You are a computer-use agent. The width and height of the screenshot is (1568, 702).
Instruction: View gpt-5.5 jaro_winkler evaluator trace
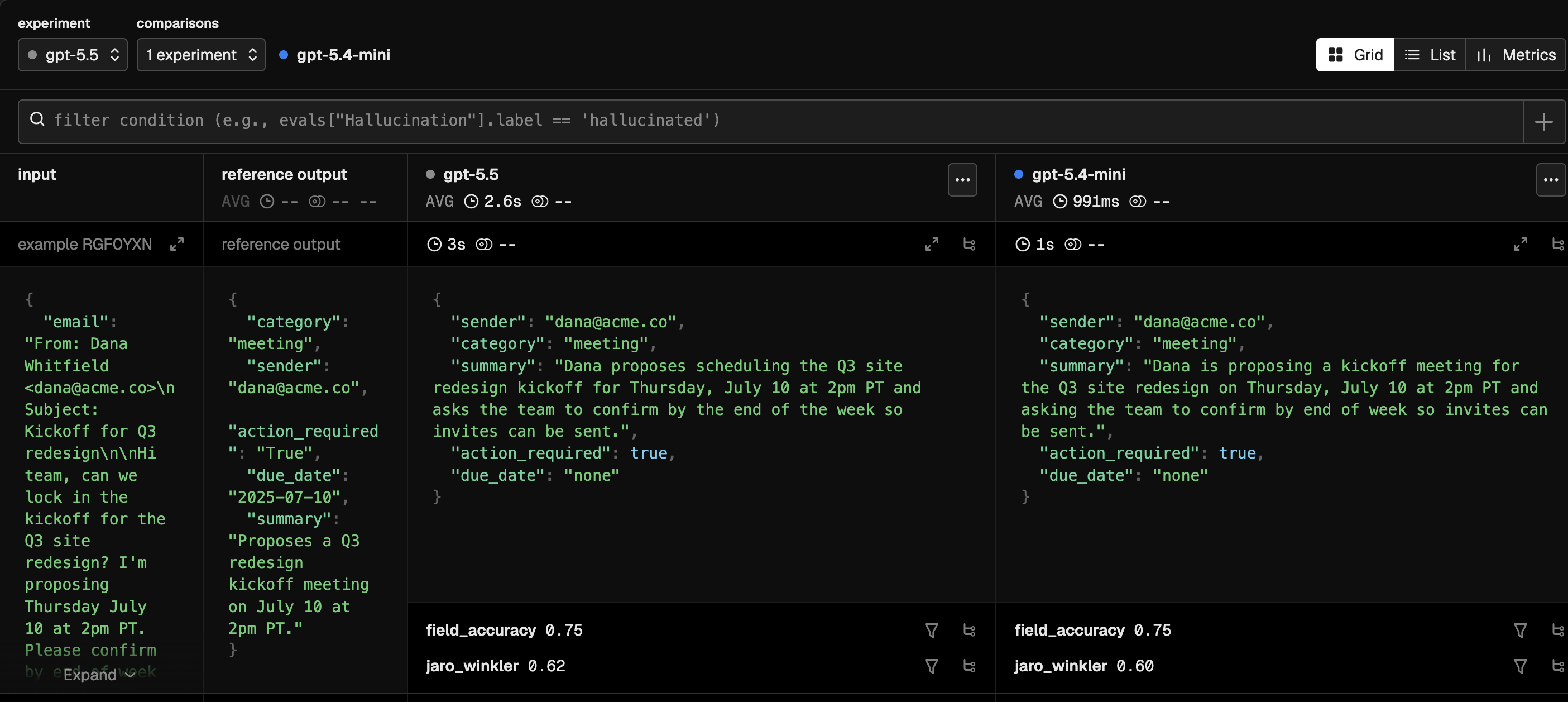[970, 666]
